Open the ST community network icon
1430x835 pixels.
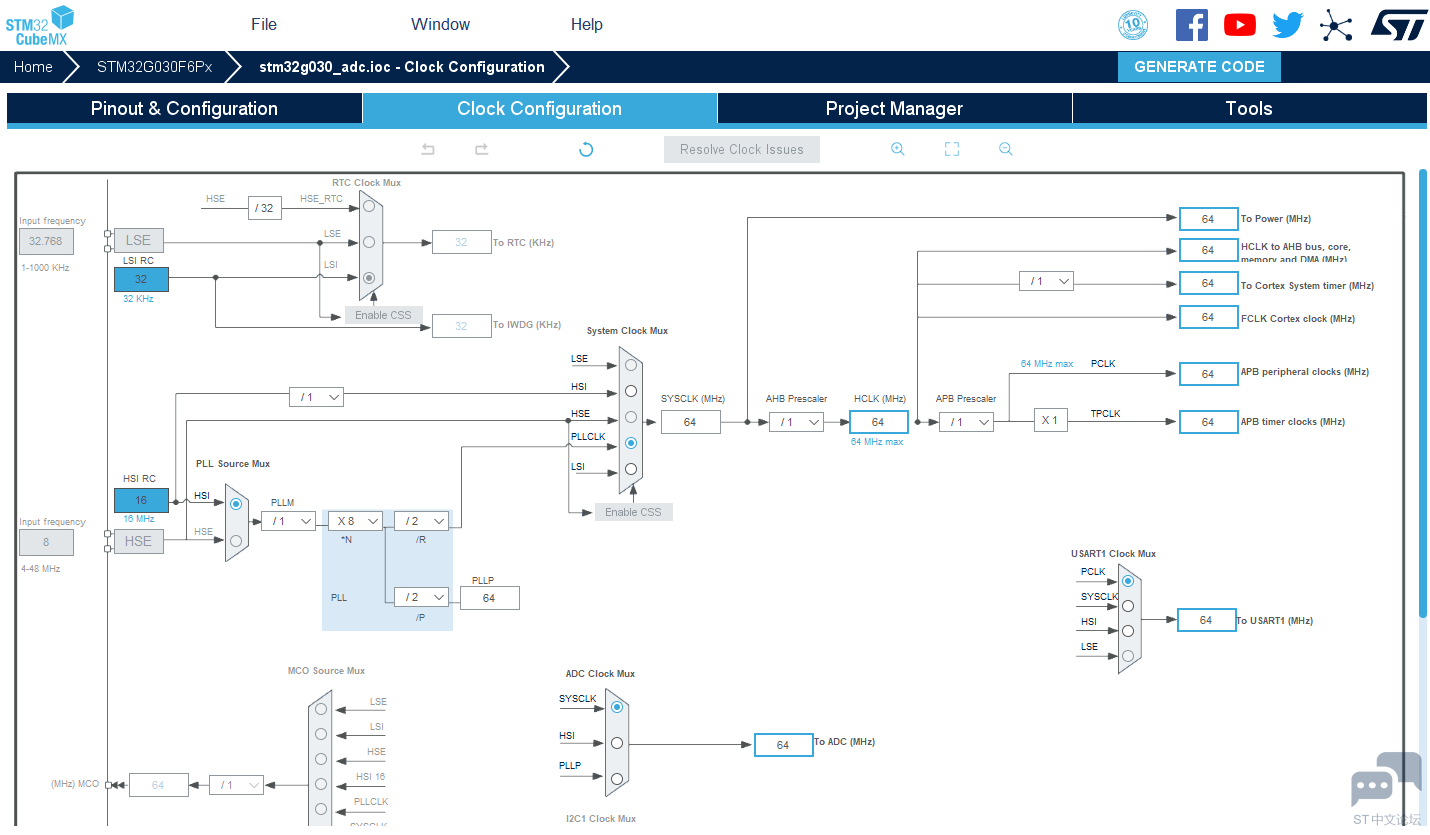tap(1336, 25)
